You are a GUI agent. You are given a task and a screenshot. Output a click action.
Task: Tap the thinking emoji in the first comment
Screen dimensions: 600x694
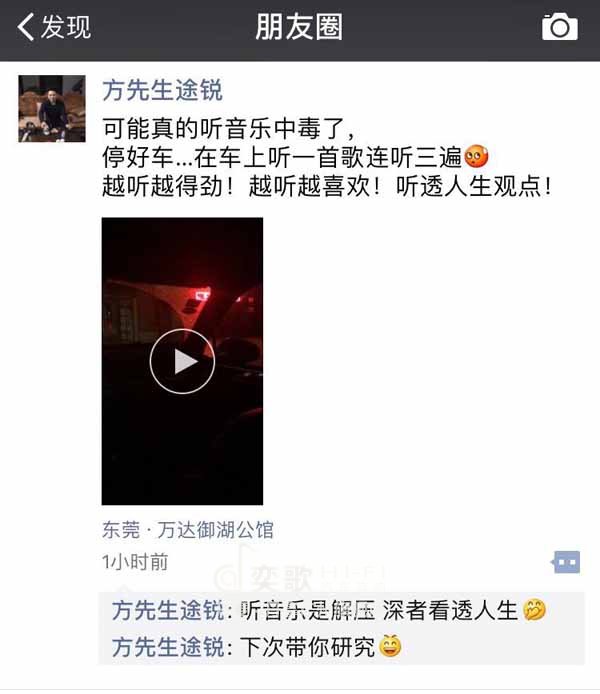pyautogui.click(x=534, y=610)
